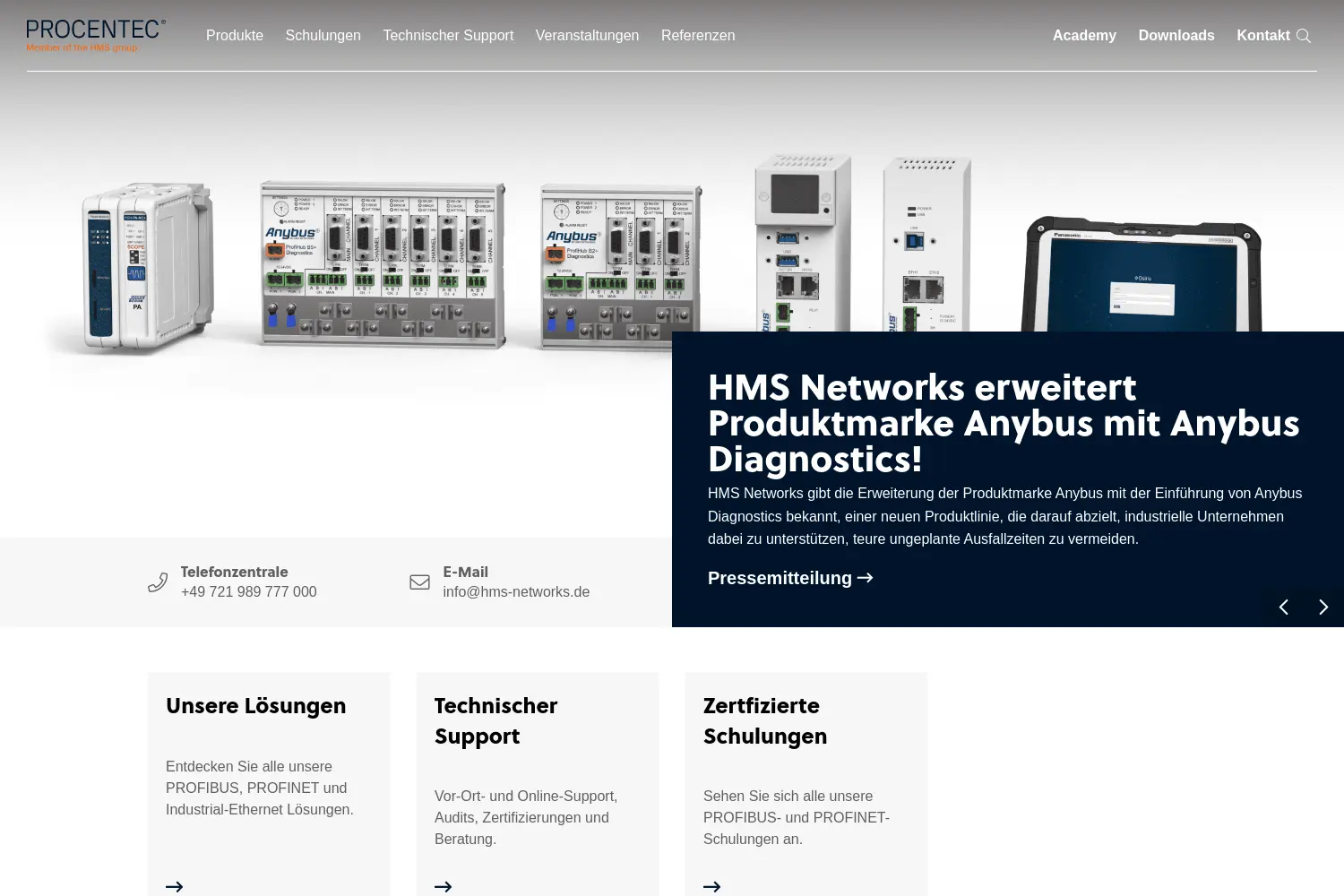Click arrow under Unsere Lösungen card

coord(175,886)
